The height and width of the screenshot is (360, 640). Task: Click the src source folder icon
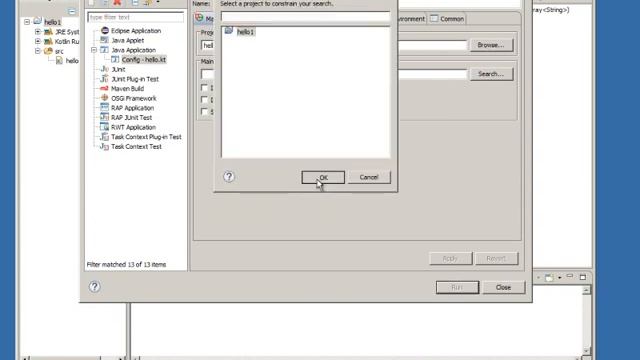click(48, 51)
